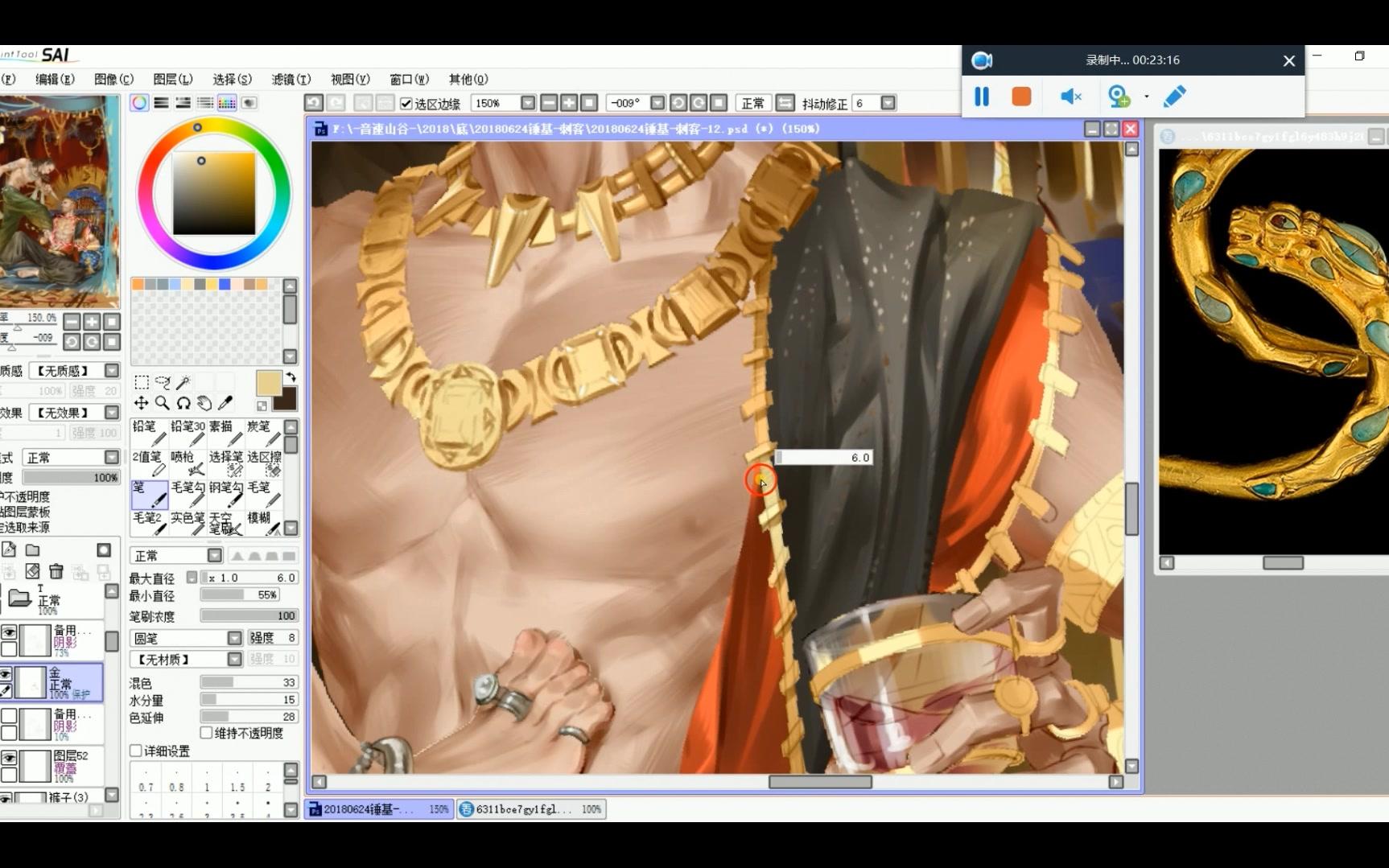
Task: Zoom in with the plus toolbar button
Action: point(569,103)
